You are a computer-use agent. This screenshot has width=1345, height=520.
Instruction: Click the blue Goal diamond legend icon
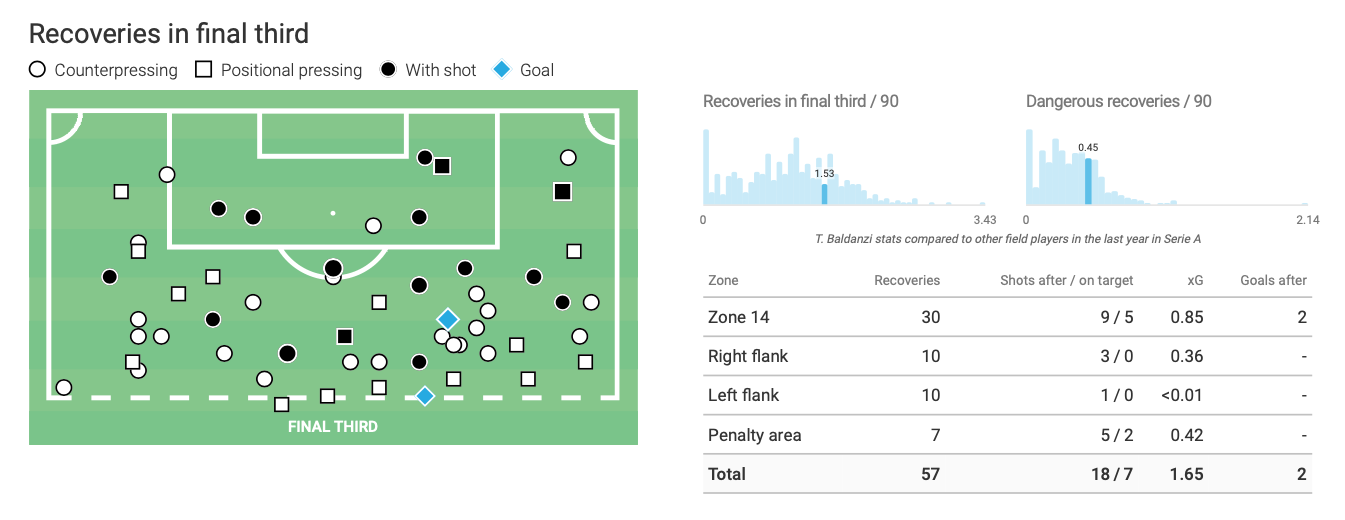pyautogui.click(x=502, y=70)
